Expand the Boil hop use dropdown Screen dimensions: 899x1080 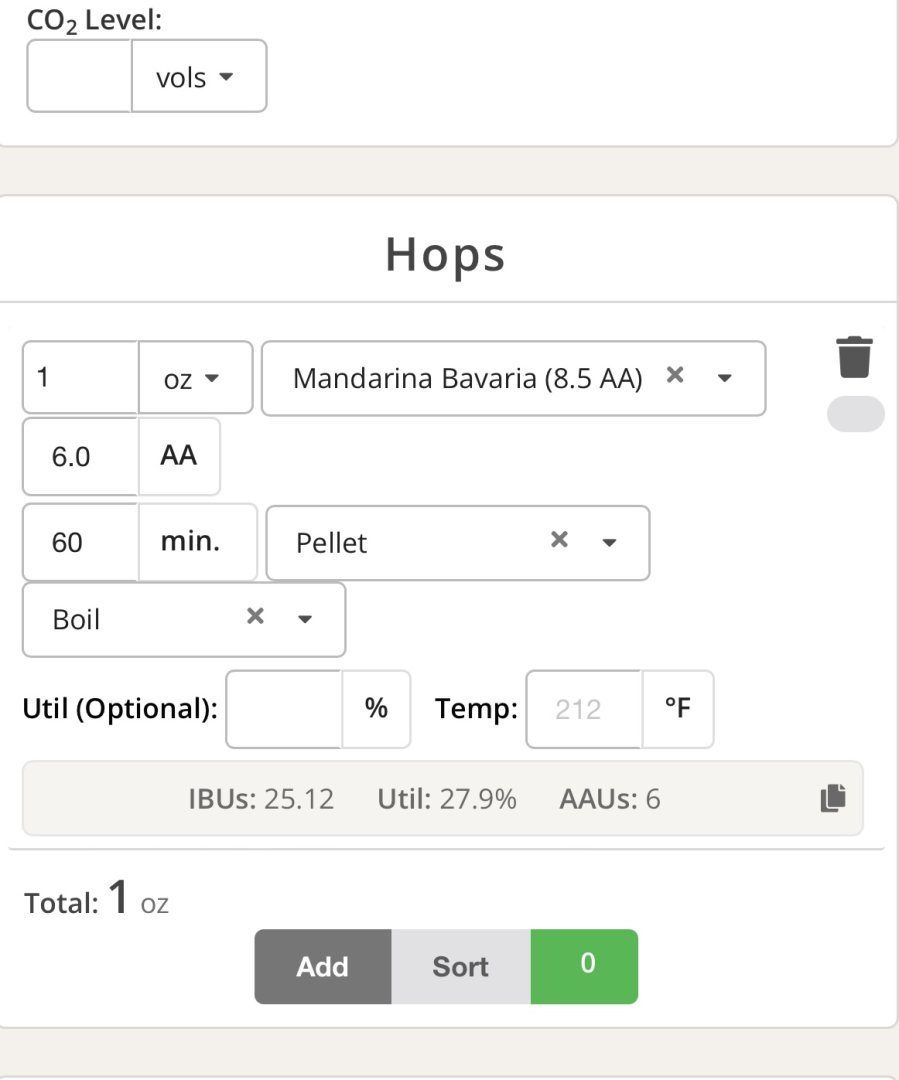[x=305, y=620]
